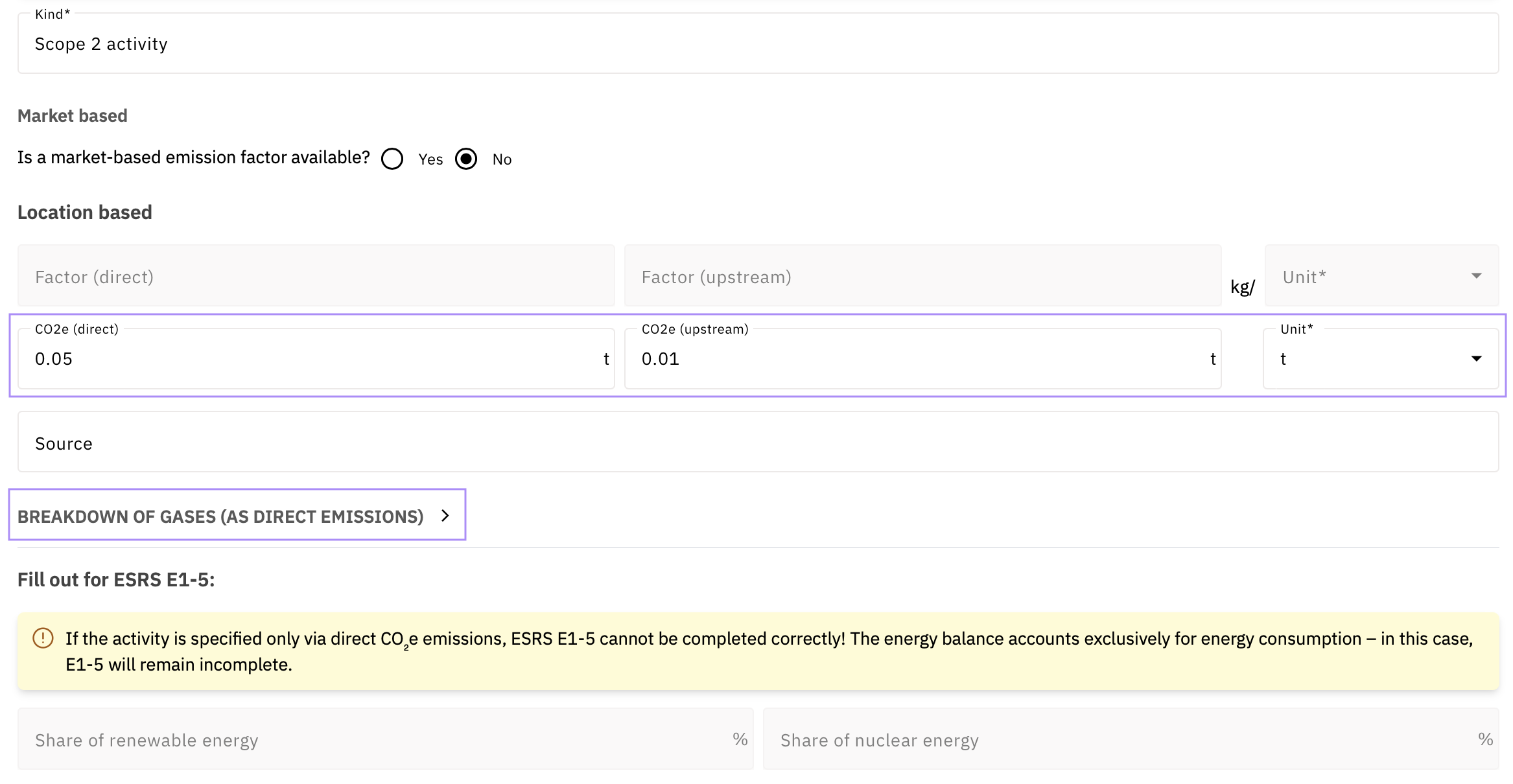Click the Source input field

[757, 443]
